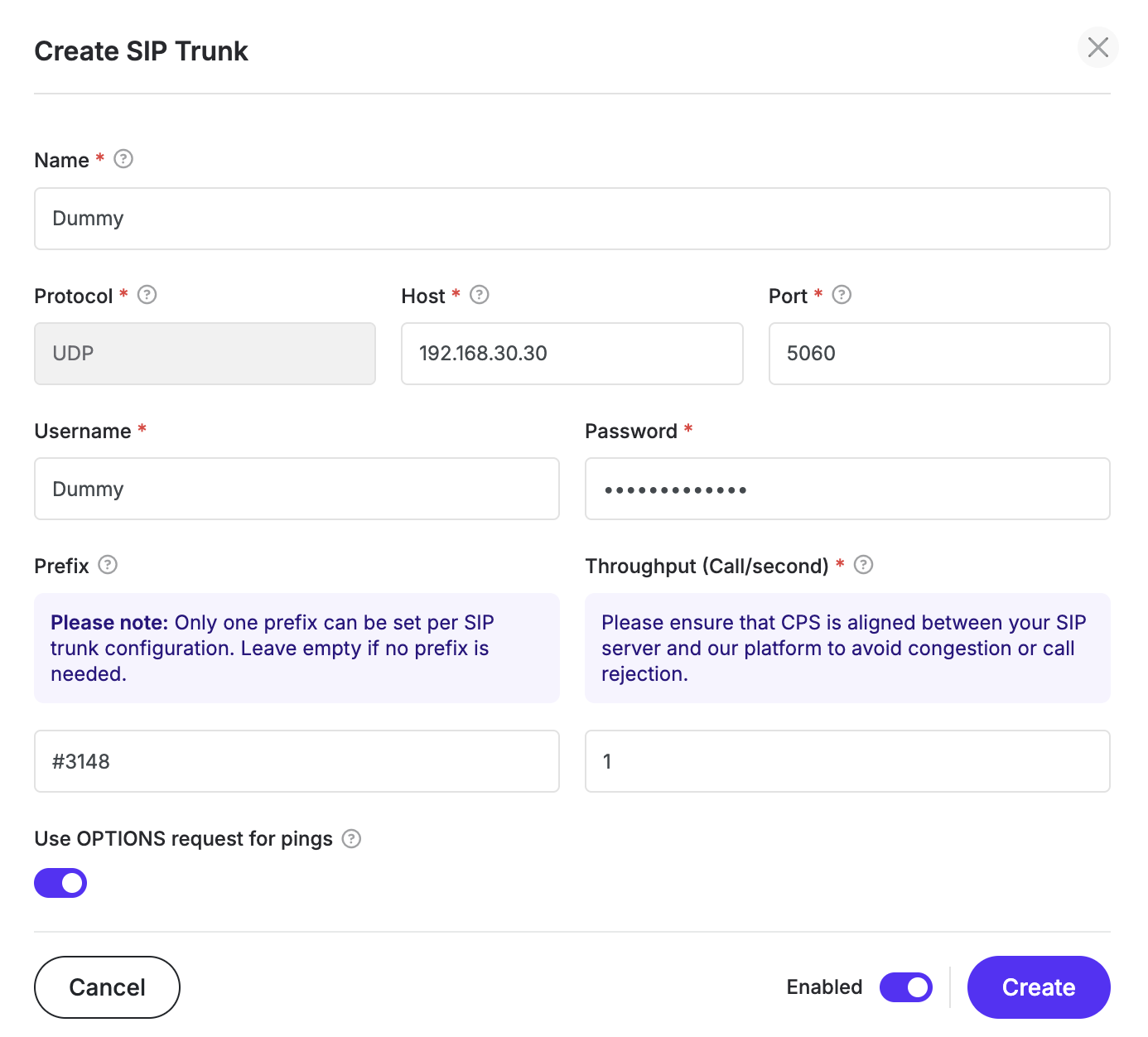Open the Protocol UDP selector
The image size is (1148, 1037).
point(205,354)
